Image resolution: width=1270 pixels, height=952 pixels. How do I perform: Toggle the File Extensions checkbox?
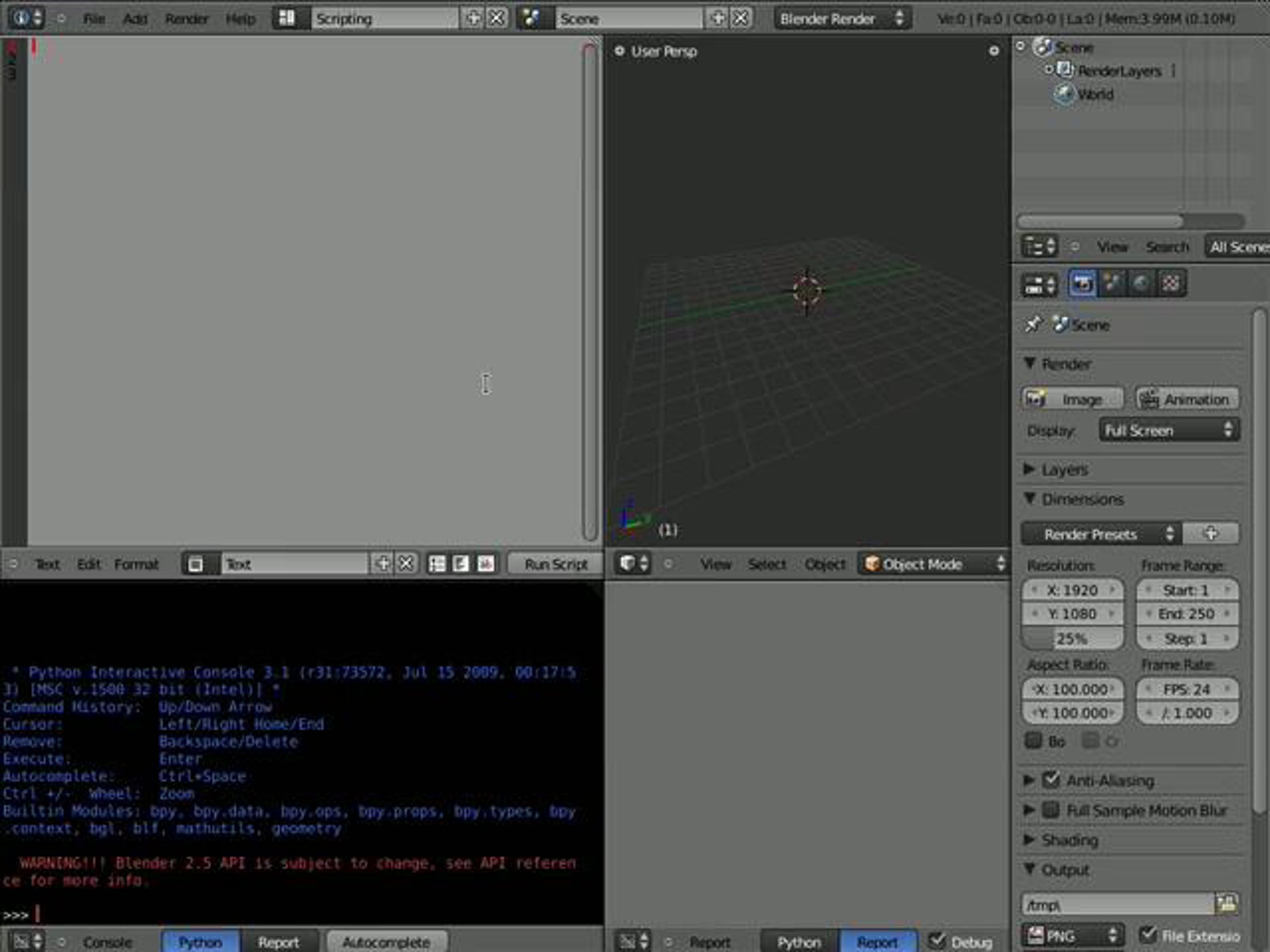pyautogui.click(x=1148, y=935)
